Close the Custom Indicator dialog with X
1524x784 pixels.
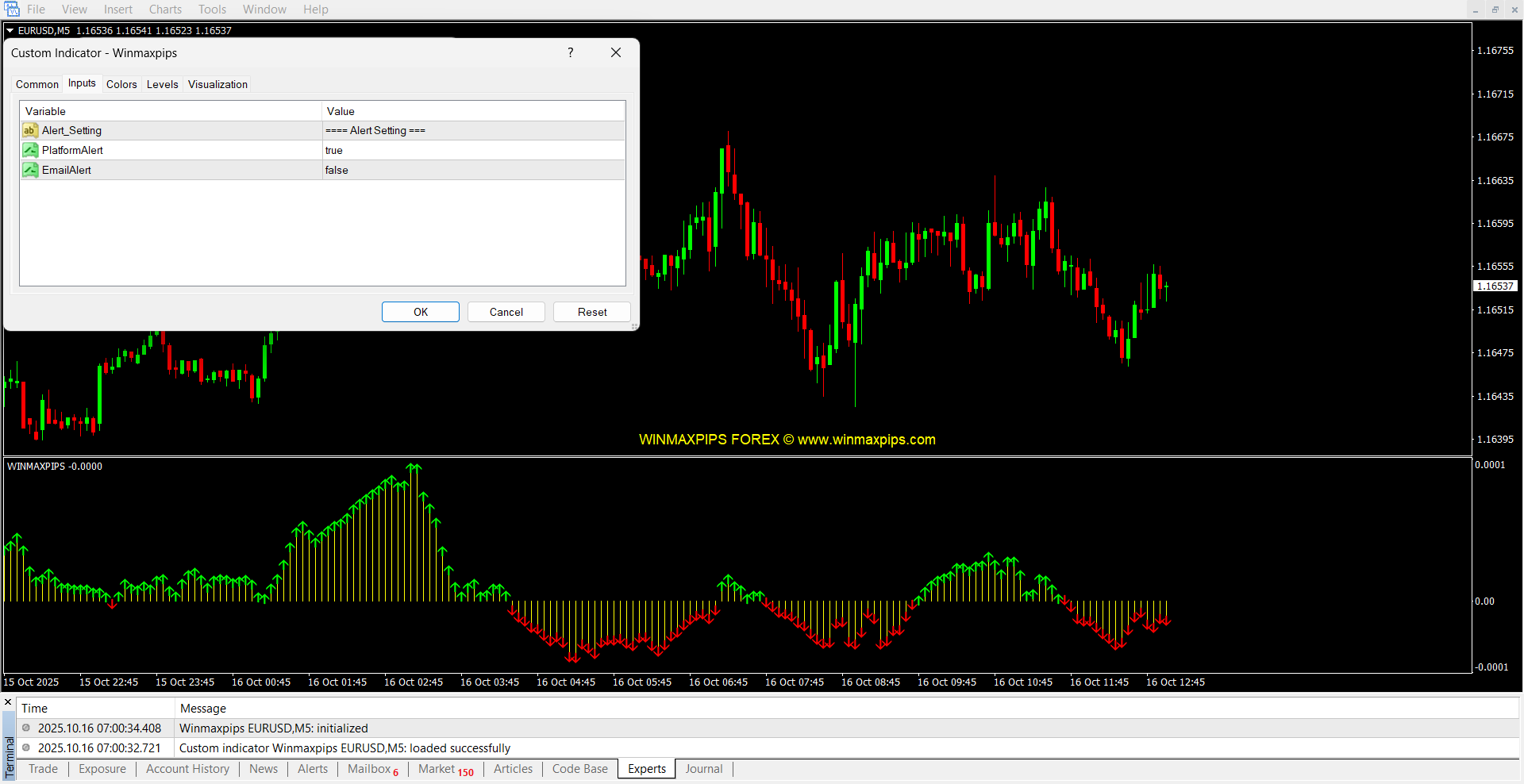click(x=616, y=53)
